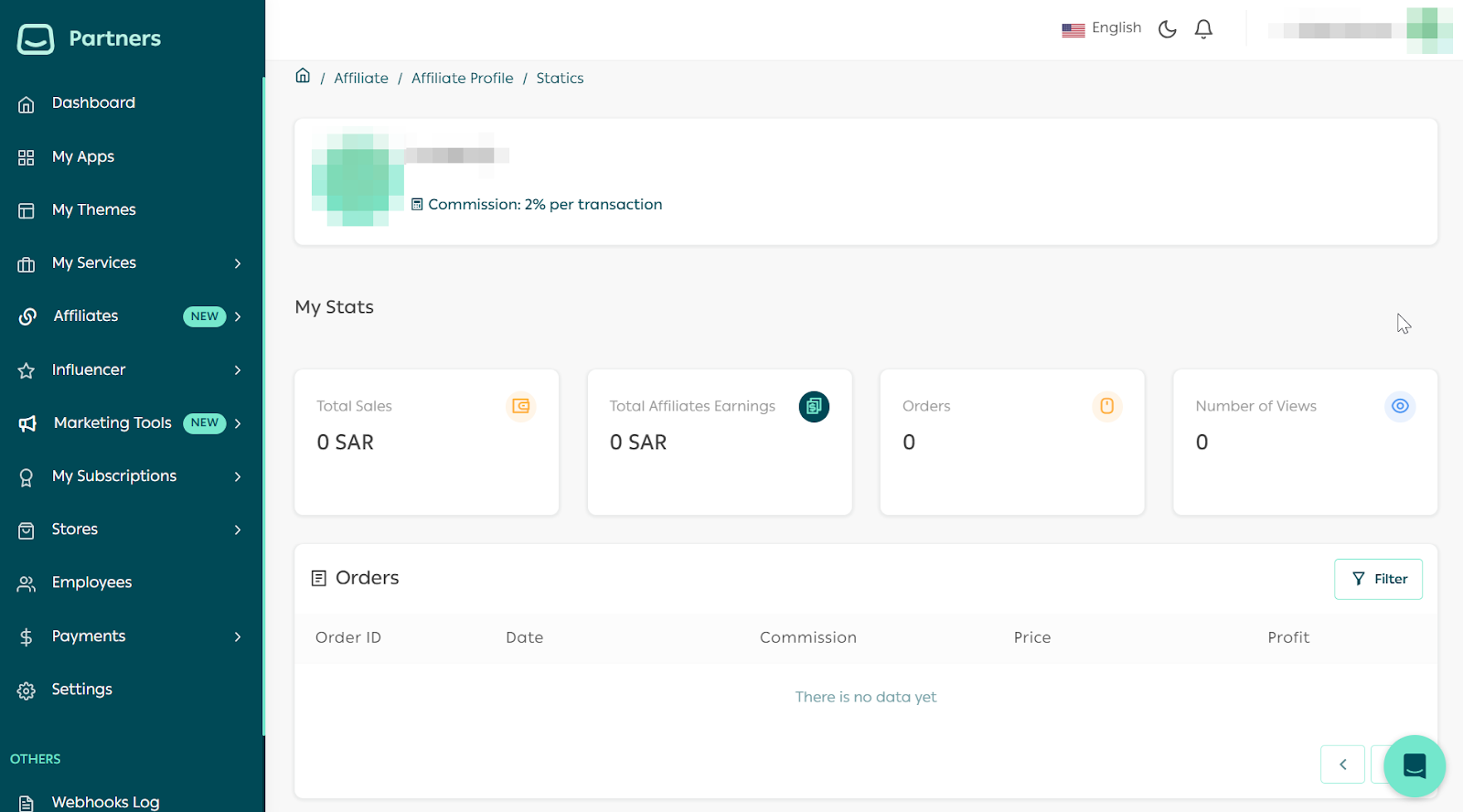Expand the My Services submenu
The height and width of the screenshot is (812, 1463).
click(237, 263)
